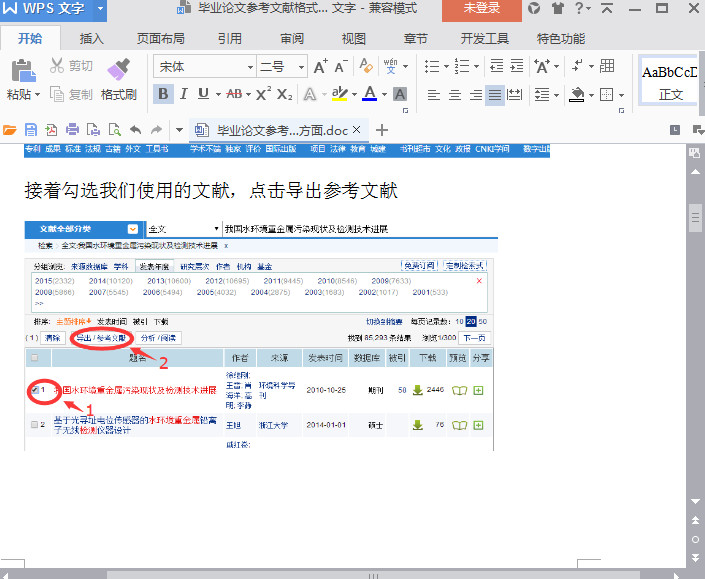Expand the line spacing dropdown

click(557, 95)
